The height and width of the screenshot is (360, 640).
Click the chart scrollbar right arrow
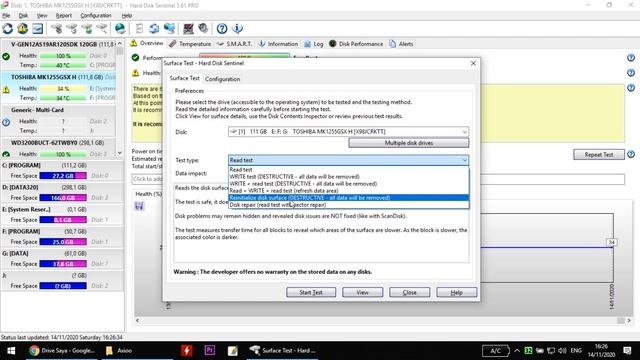[x=629, y=321]
